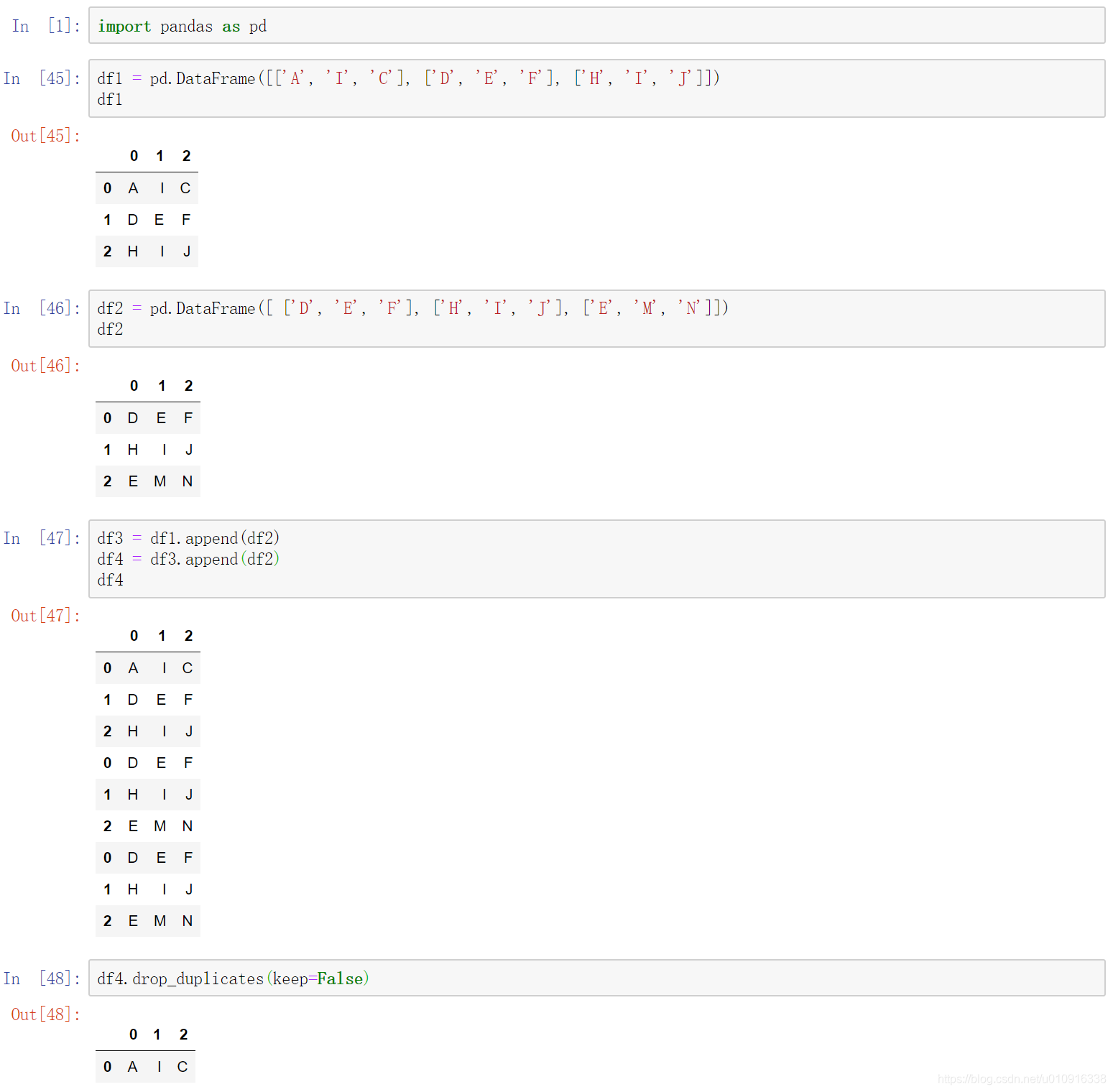Click cell 'A' in Out[47] table
The image size is (1113, 1092).
click(133, 668)
